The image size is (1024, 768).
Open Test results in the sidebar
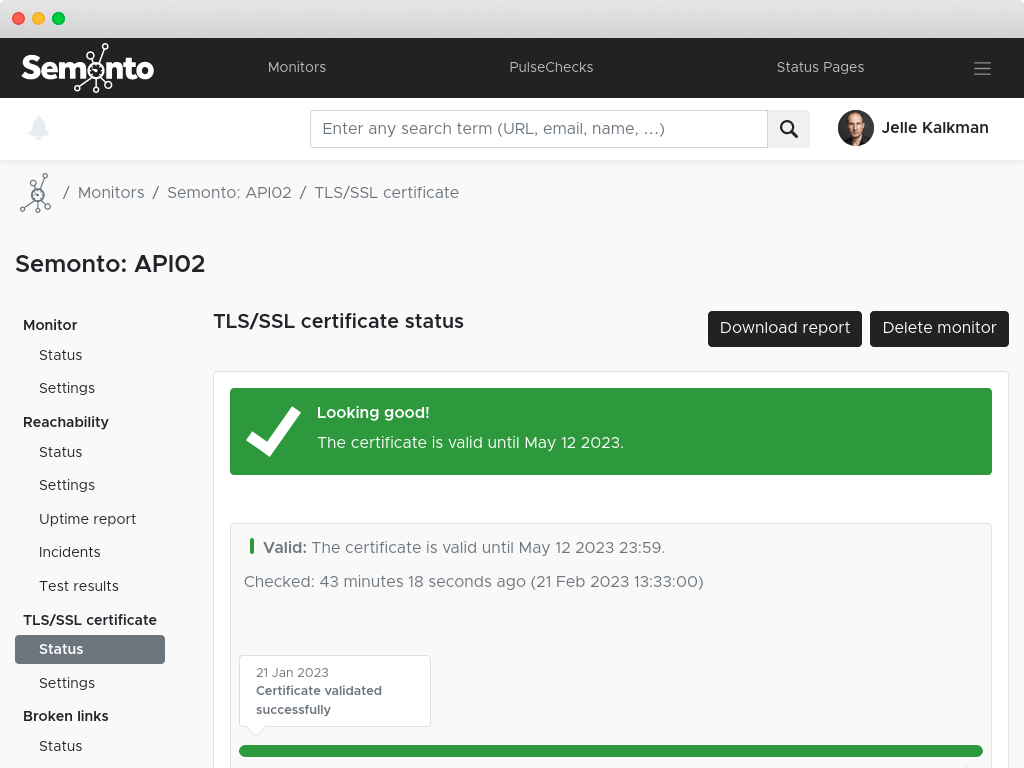[x=78, y=585]
